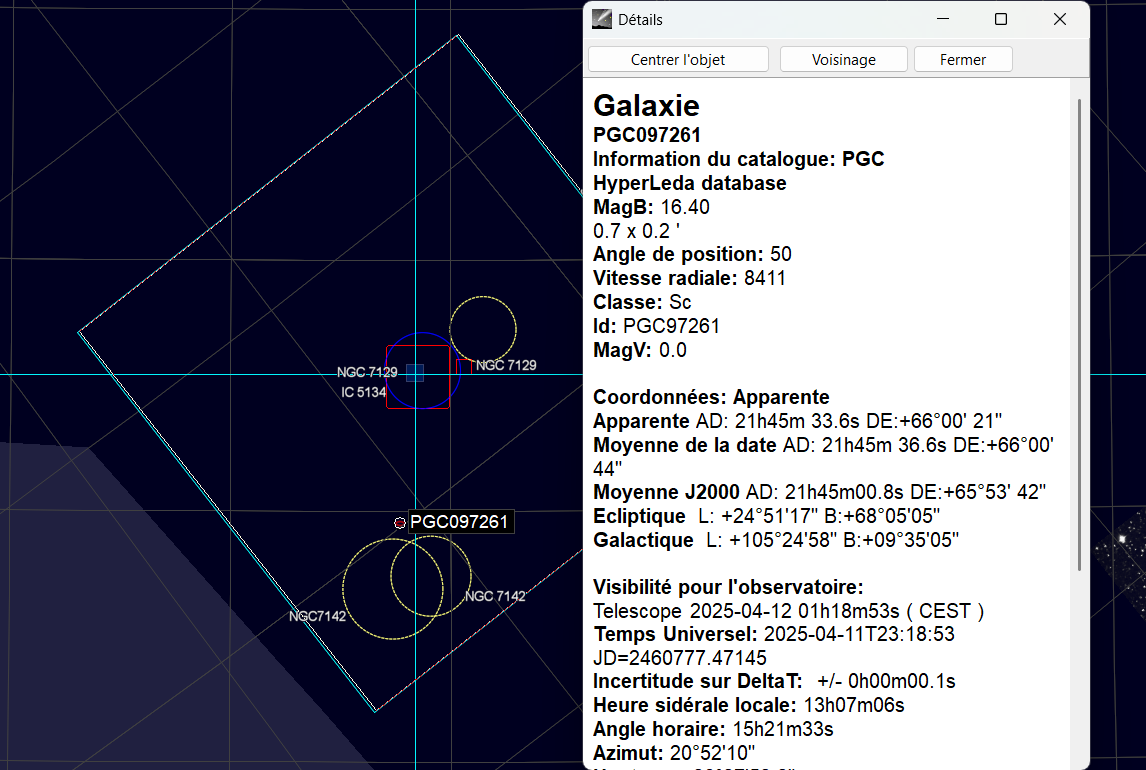Viewport: 1146px width, 770px height.
Task: Click the JD=2460777.47145 value
Action: pyautogui.click(x=680, y=657)
